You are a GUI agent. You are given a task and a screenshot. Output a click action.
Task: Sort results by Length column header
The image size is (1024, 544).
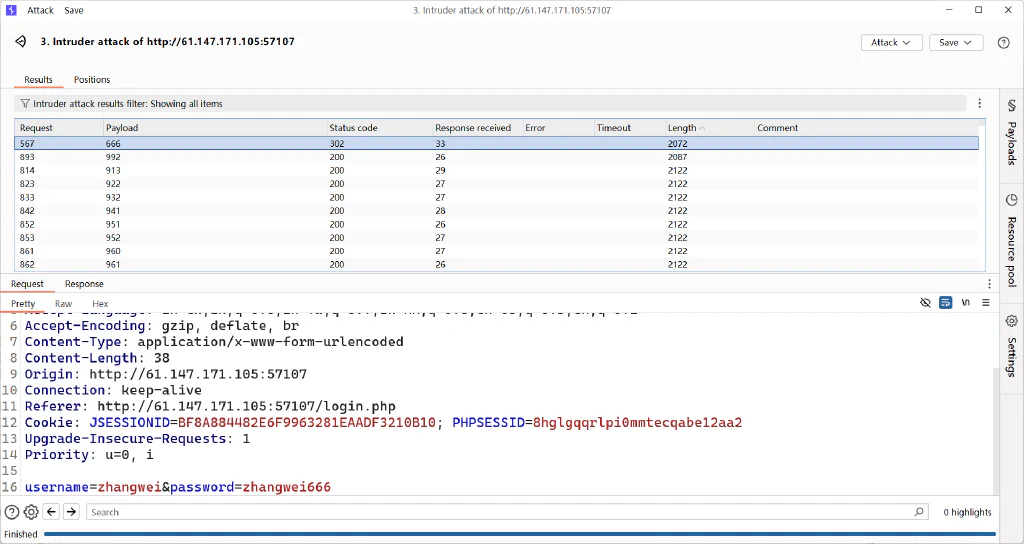(x=709, y=128)
